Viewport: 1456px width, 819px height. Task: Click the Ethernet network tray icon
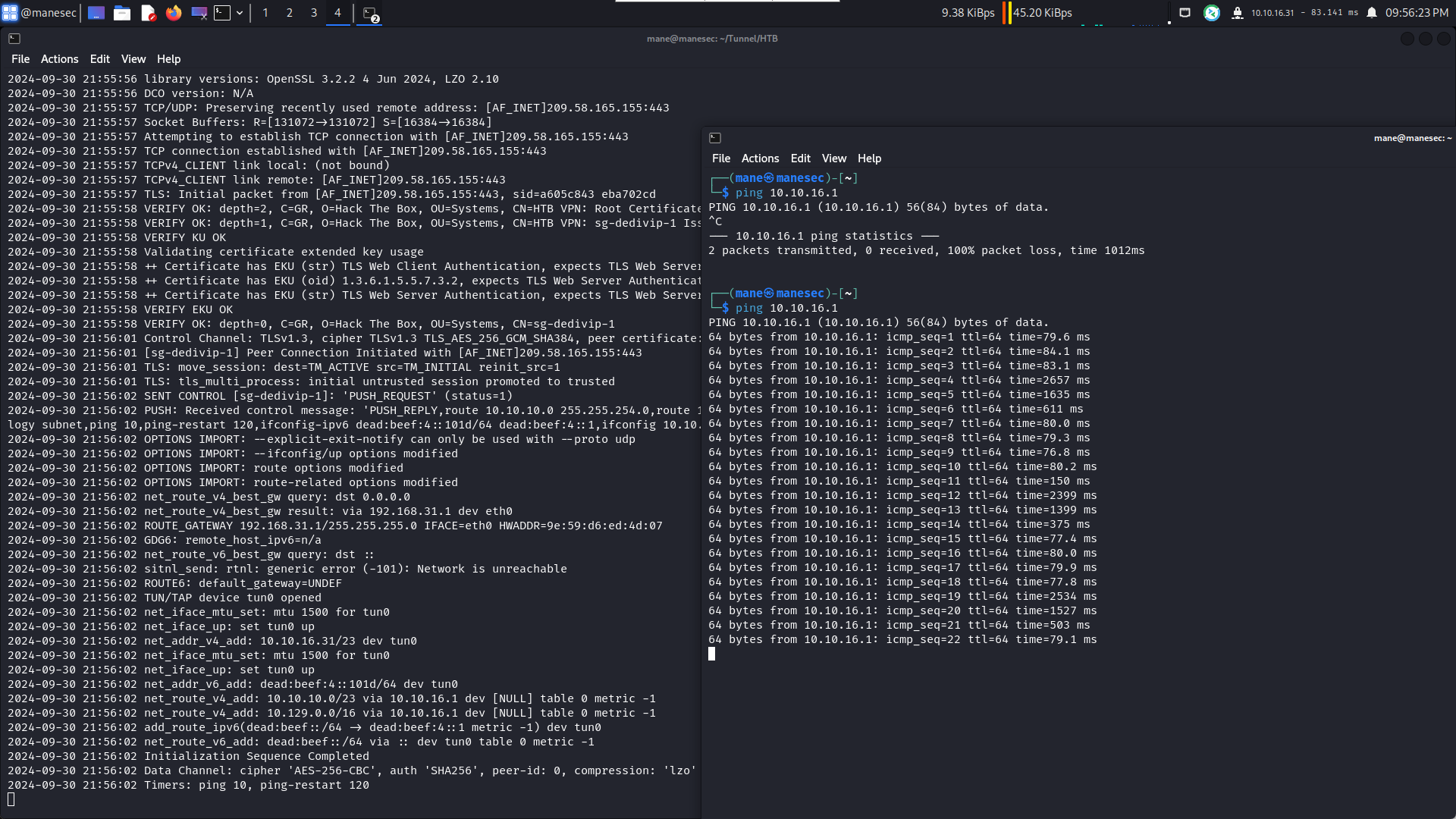(x=1185, y=13)
